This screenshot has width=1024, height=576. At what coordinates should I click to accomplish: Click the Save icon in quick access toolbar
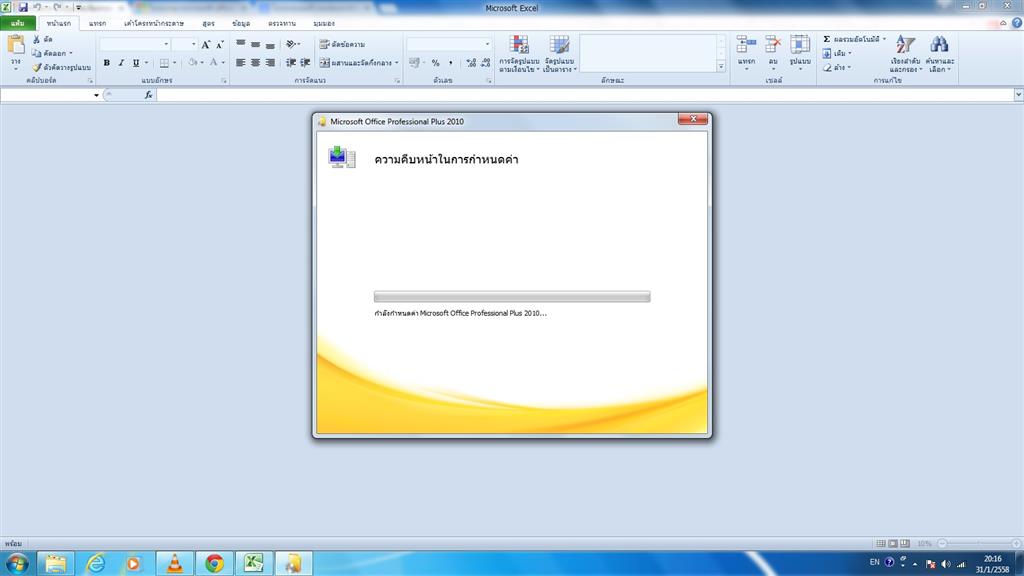pyautogui.click(x=23, y=7)
